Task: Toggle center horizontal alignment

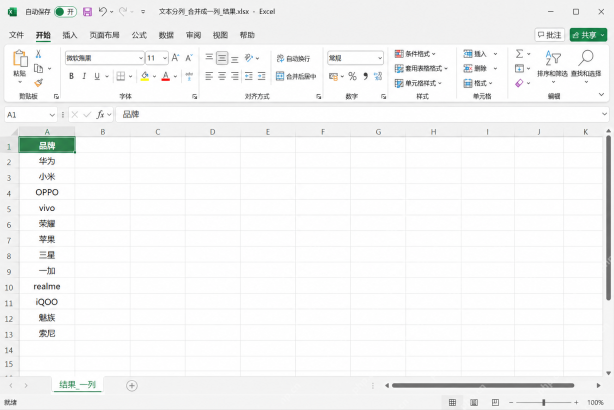Action: click(x=222, y=76)
